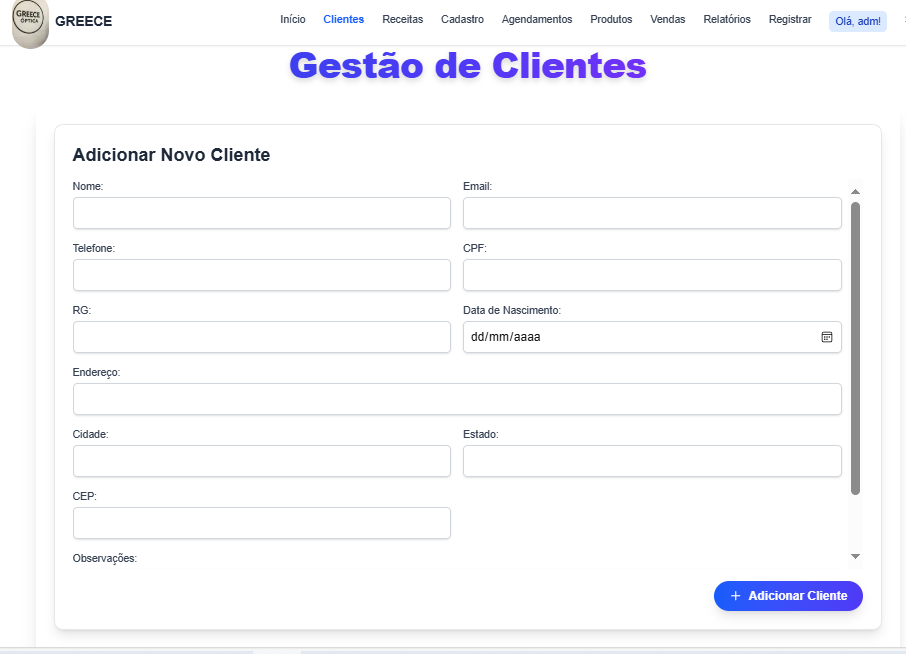The width and height of the screenshot is (906, 654).
Task: View Relatórios
Action: 726,18
